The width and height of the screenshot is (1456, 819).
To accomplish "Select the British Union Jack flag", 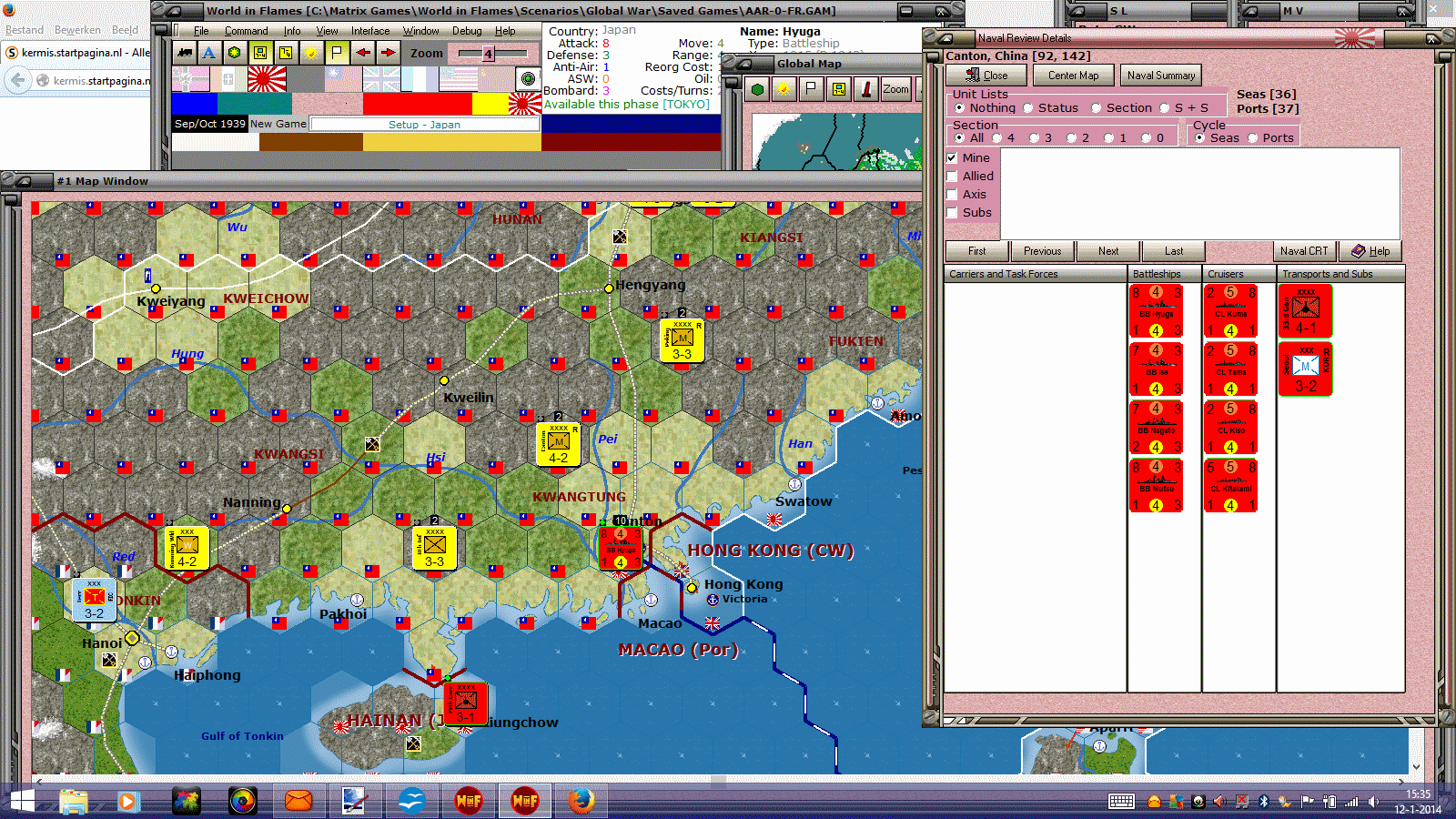I will click(381, 79).
